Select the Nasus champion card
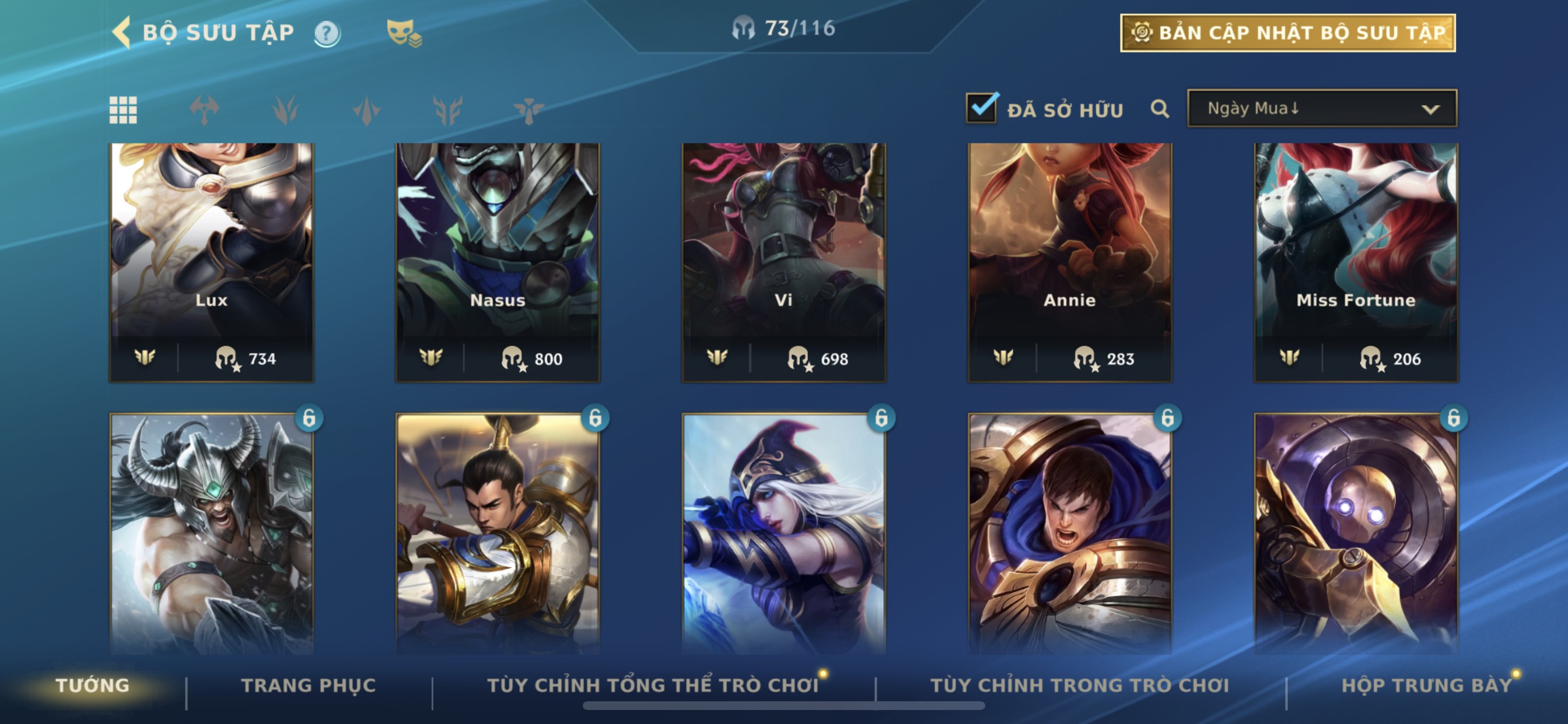1568x724 pixels. click(x=498, y=263)
